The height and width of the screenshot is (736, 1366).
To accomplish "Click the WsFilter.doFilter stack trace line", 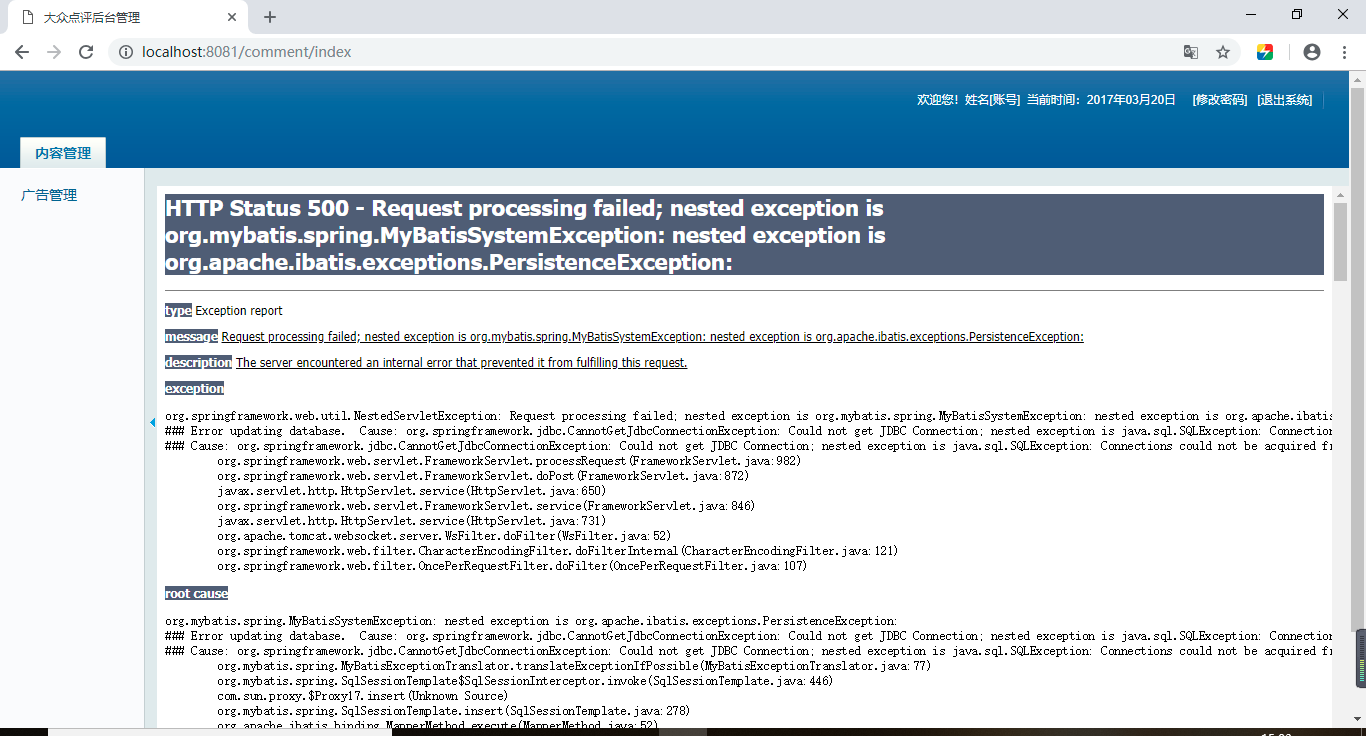I will [444, 536].
